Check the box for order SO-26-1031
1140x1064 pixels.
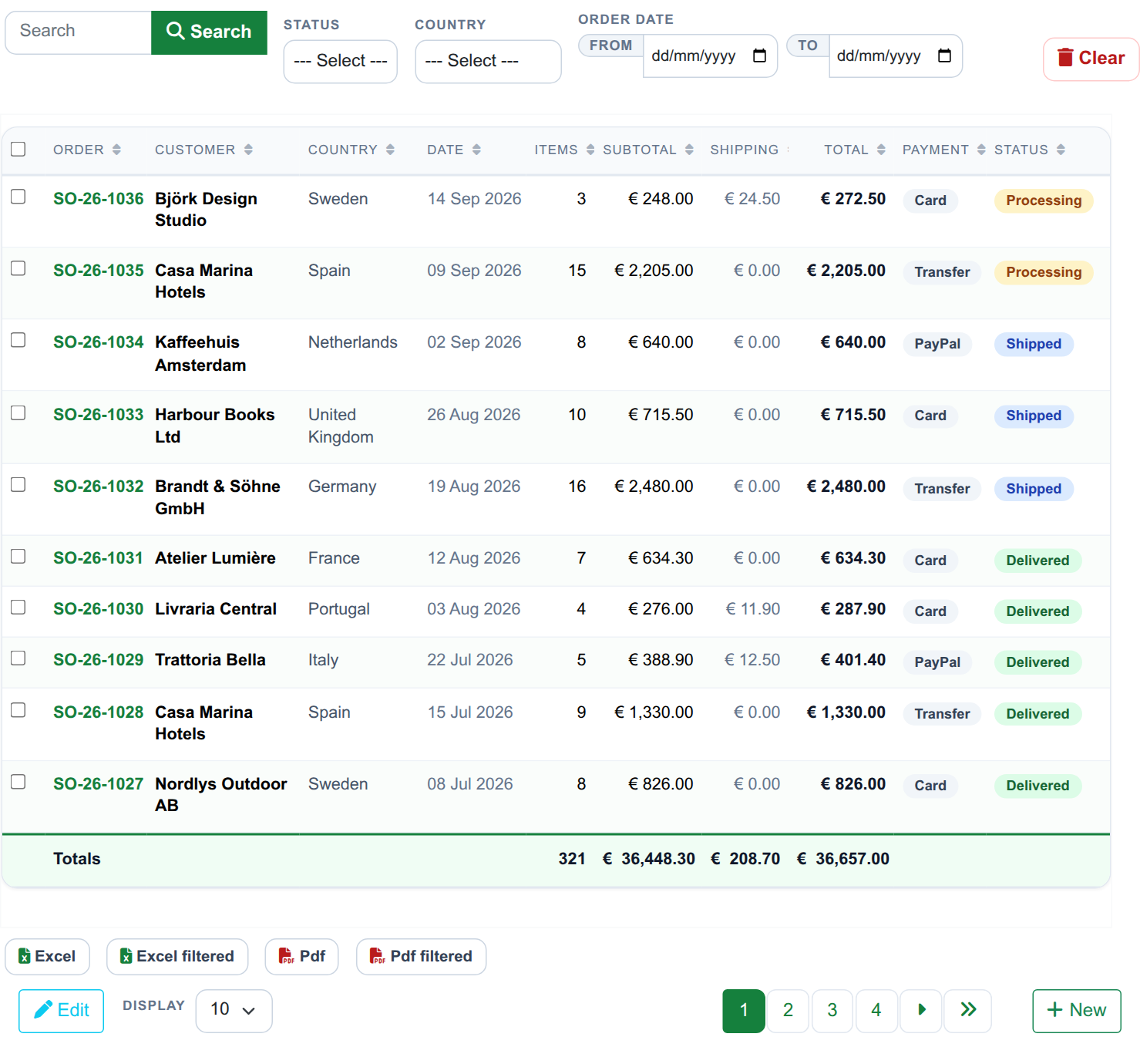coord(18,557)
